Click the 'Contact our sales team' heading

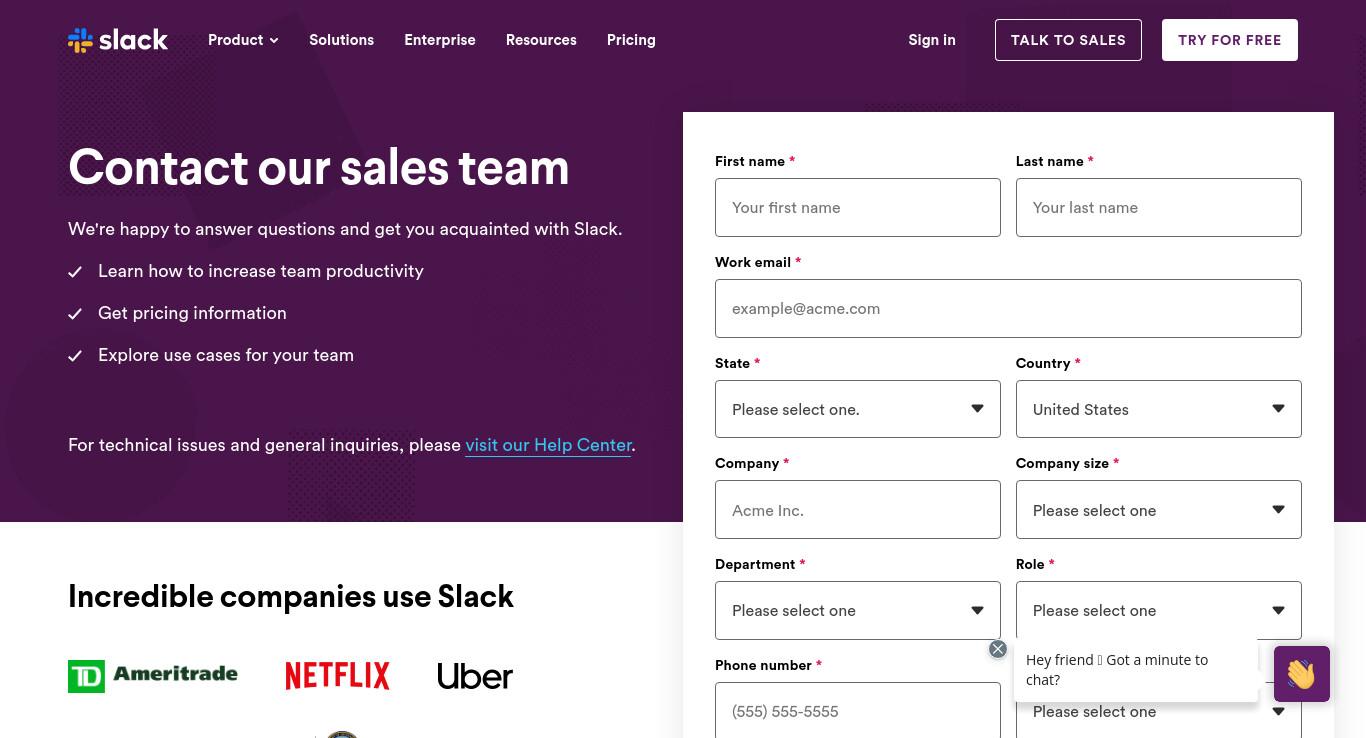click(319, 167)
